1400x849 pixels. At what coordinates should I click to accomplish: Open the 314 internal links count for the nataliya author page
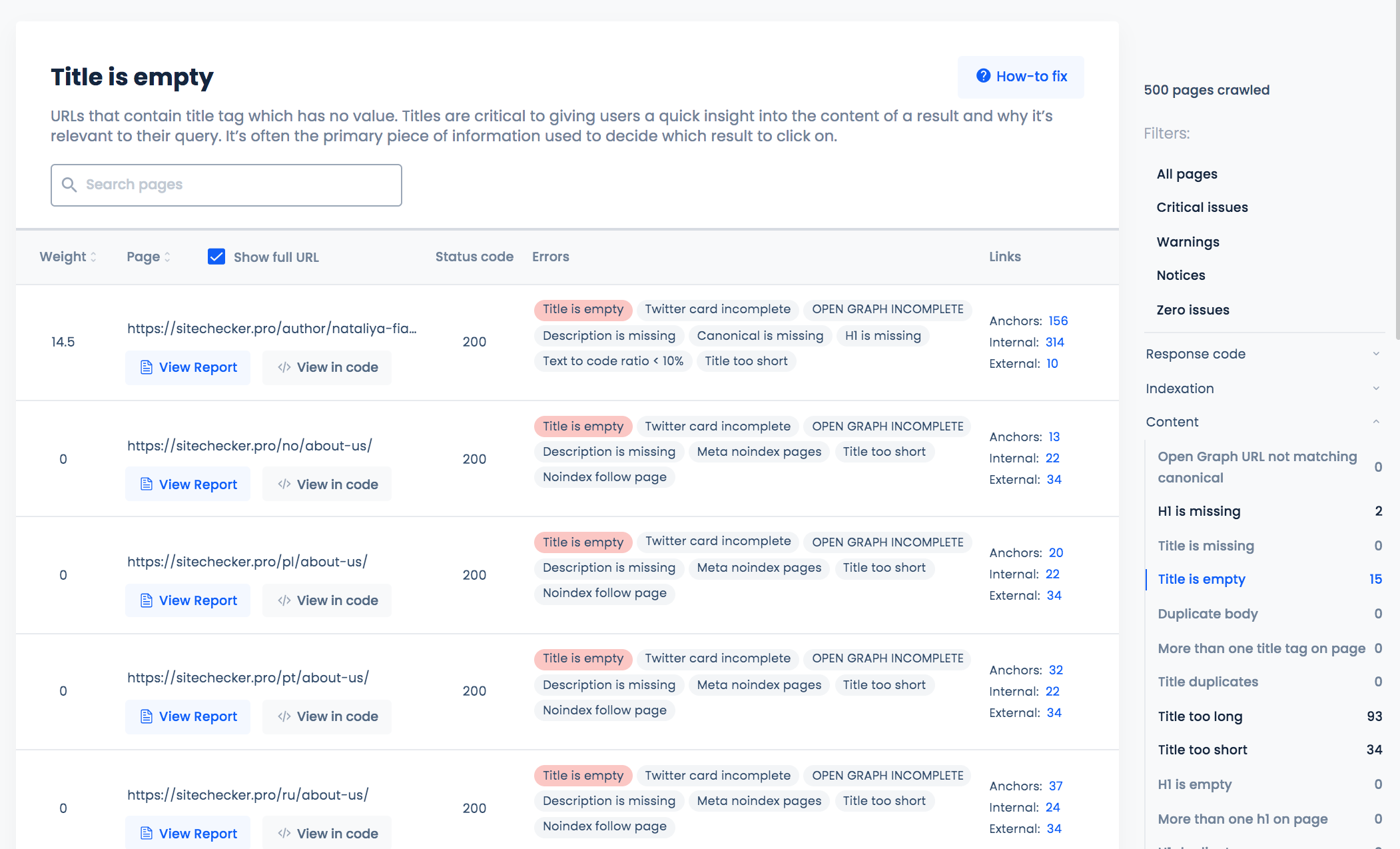[x=1054, y=342]
